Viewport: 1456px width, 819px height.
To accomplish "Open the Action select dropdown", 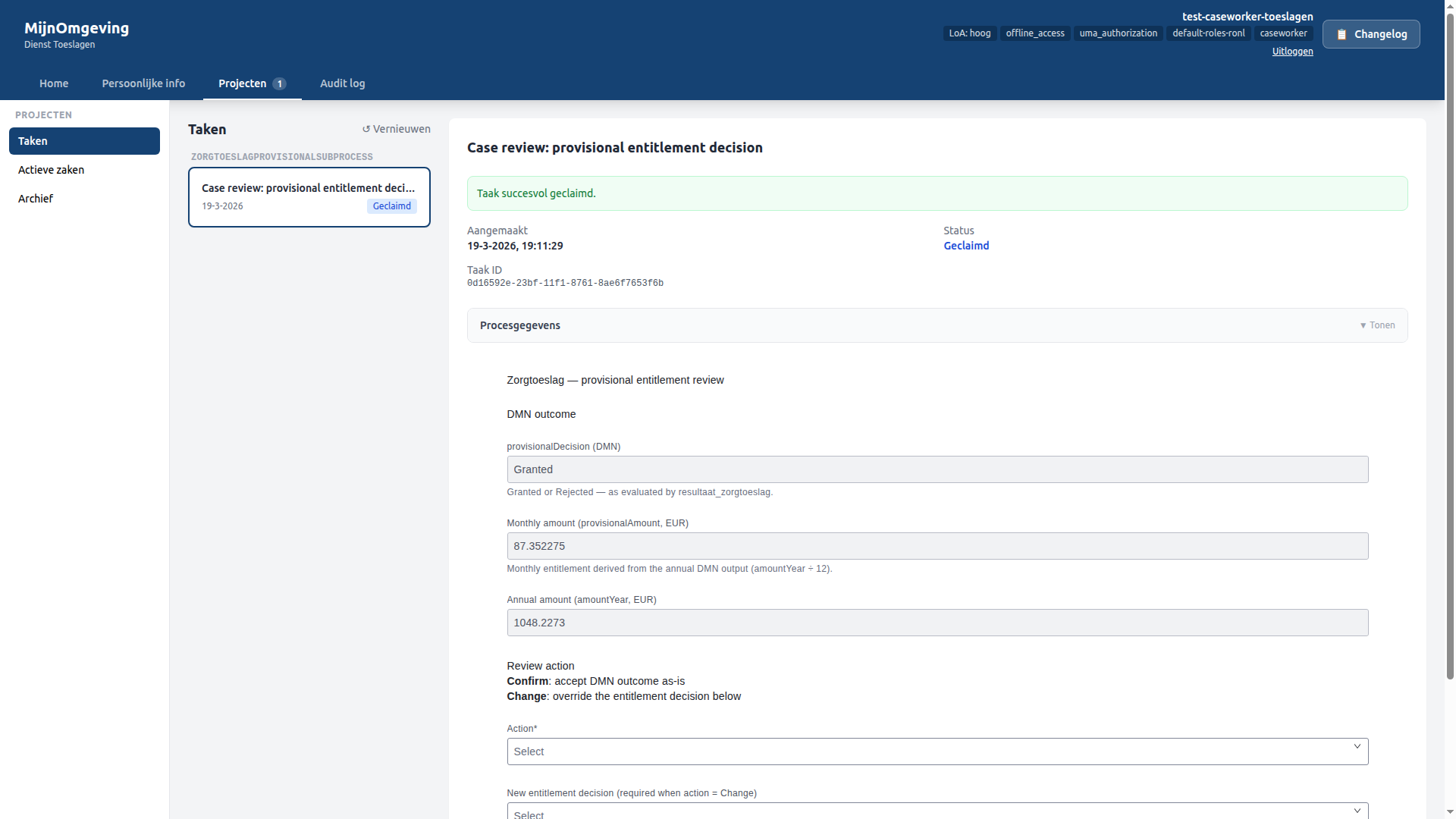I will click(937, 752).
